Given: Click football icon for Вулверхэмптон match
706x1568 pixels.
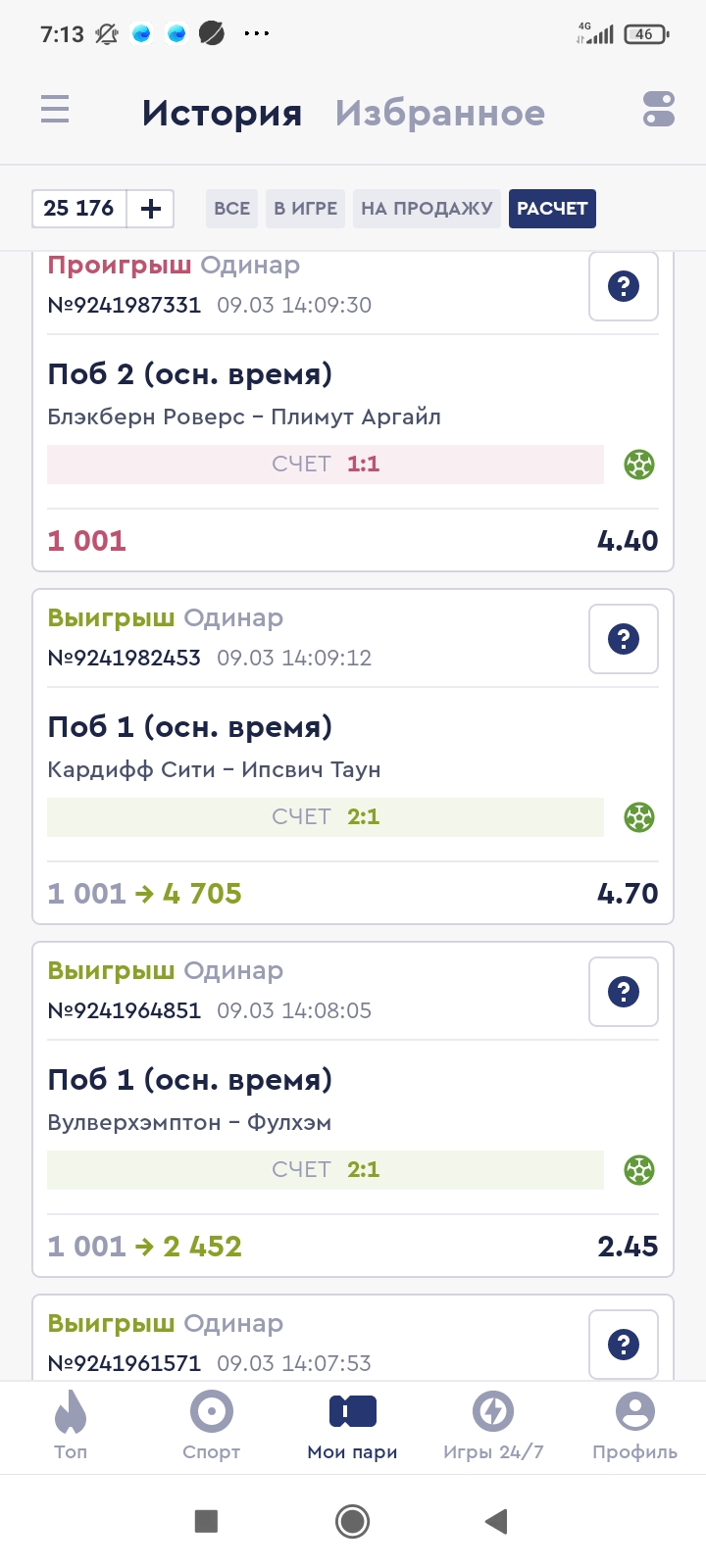Looking at the screenshot, I should pos(639,1169).
